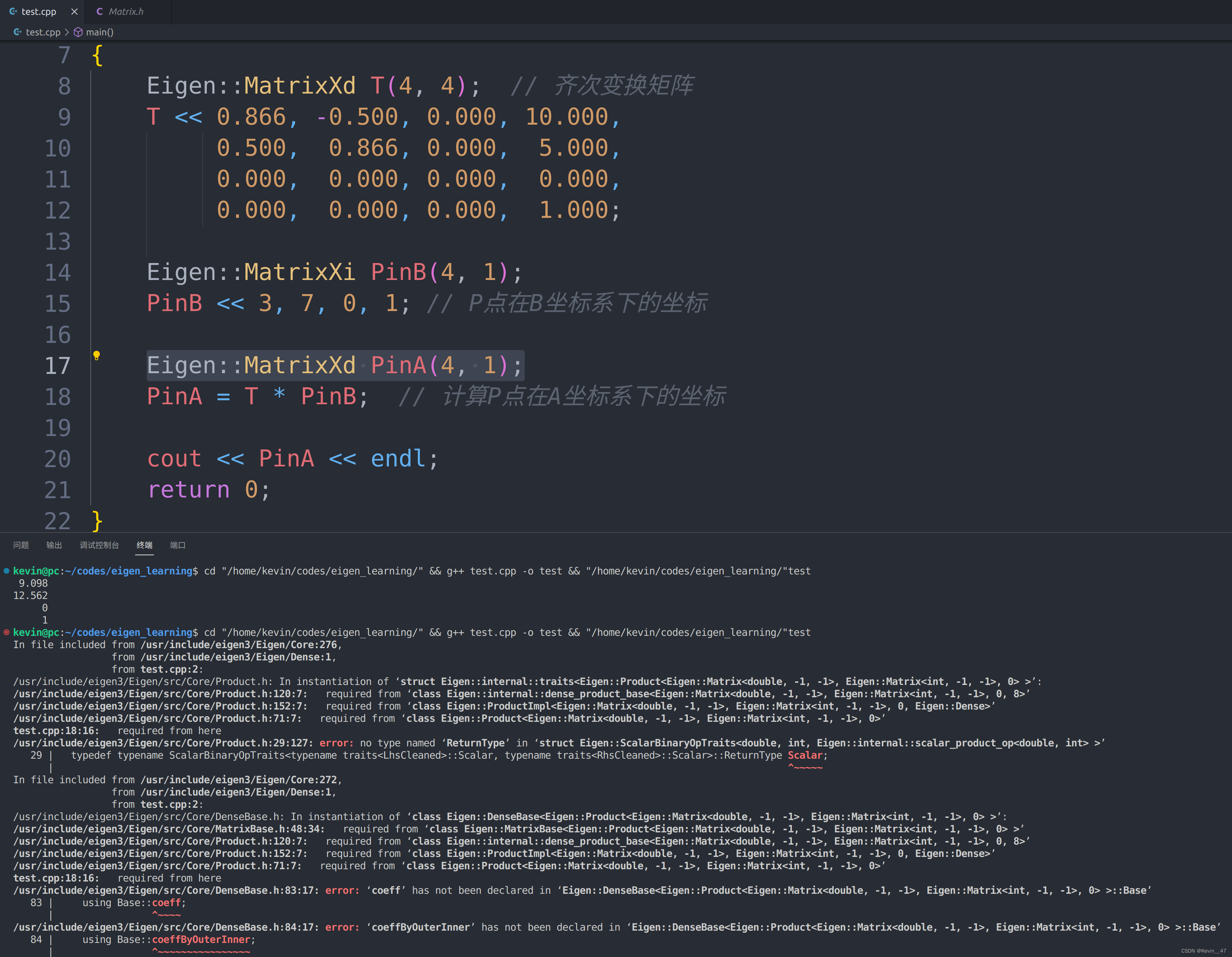Click the lightbulb quick-fix icon on line 17
The height and width of the screenshot is (957, 1232).
(96, 355)
